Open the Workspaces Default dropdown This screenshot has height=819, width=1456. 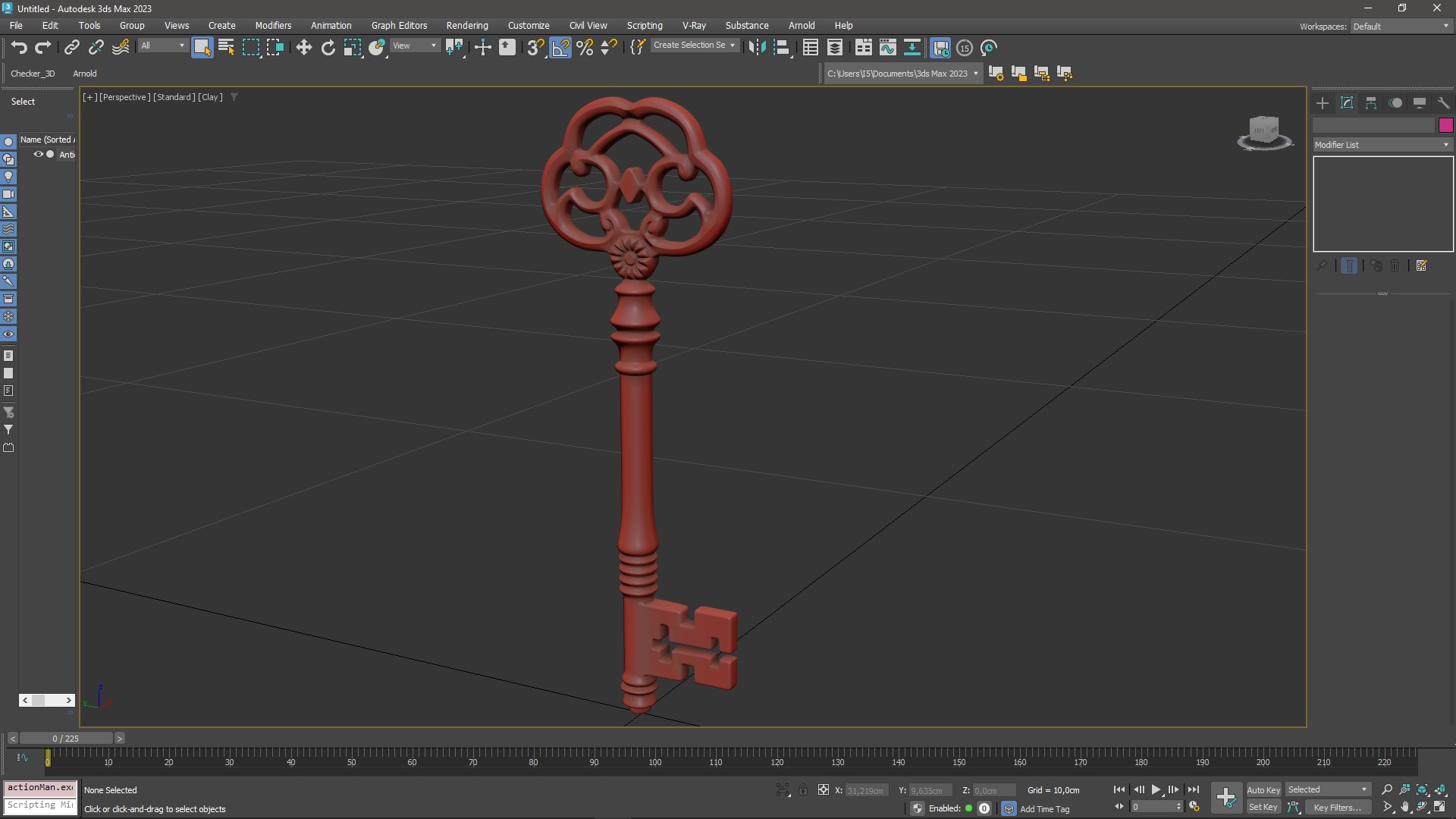(x=1401, y=27)
